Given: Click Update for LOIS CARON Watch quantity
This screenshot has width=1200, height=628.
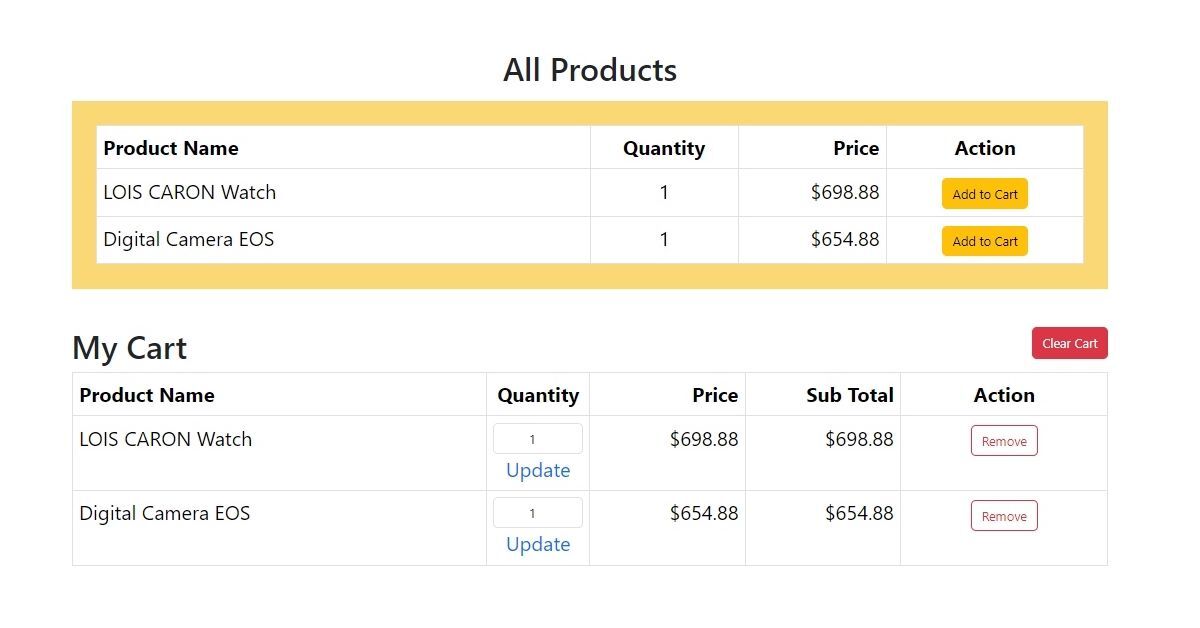Looking at the screenshot, I should click(537, 470).
